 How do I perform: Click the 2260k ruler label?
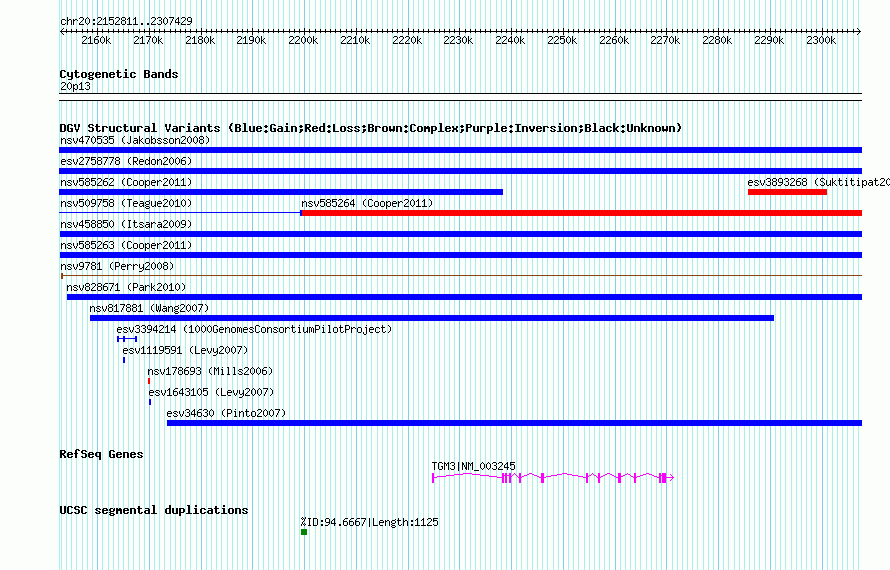click(614, 40)
